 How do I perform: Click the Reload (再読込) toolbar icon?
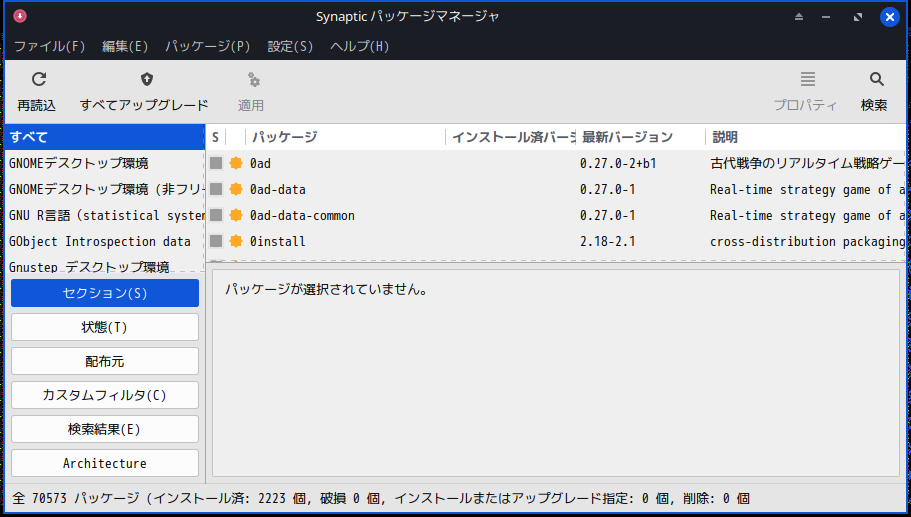pyautogui.click(x=38, y=80)
